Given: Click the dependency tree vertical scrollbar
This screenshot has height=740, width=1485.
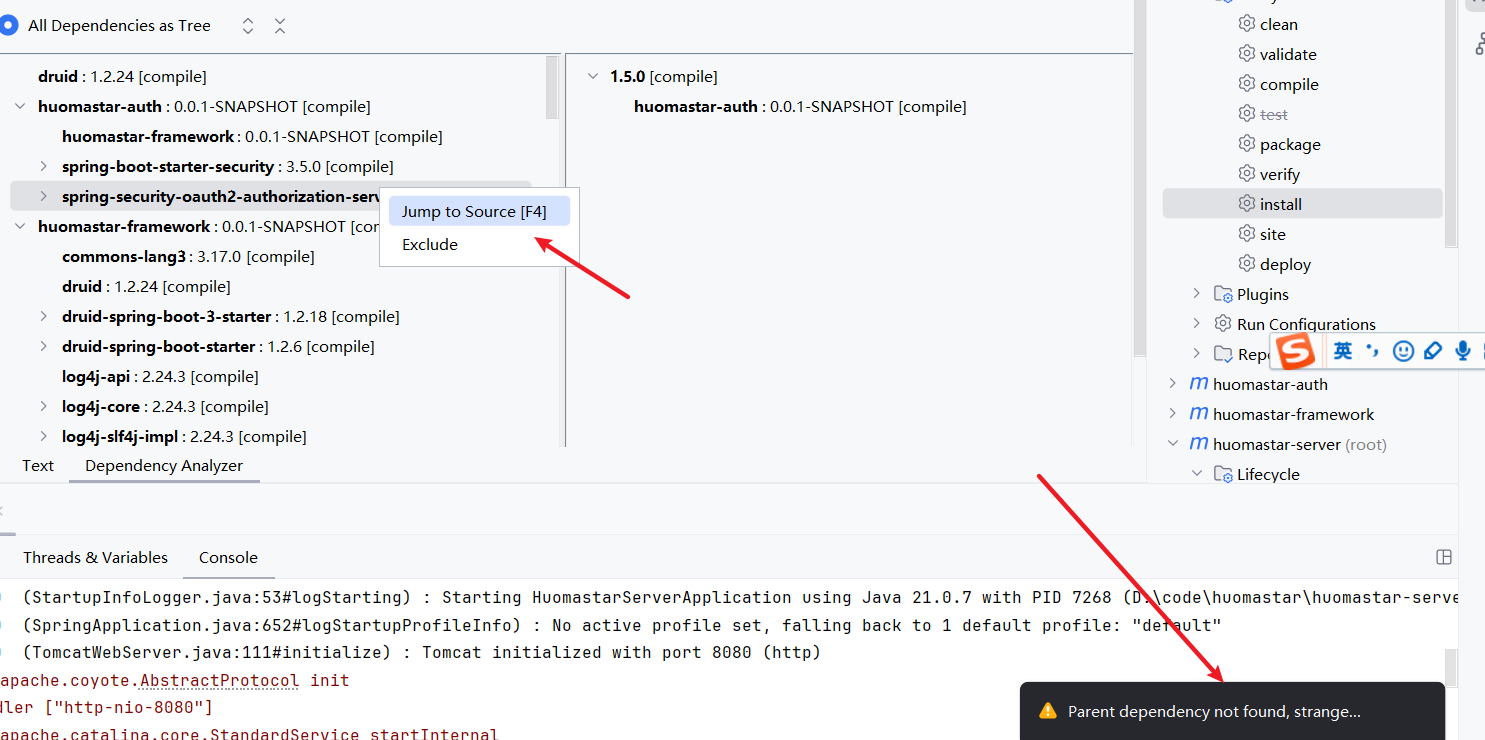Looking at the screenshot, I should pyautogui.click(x=552, y=88).
